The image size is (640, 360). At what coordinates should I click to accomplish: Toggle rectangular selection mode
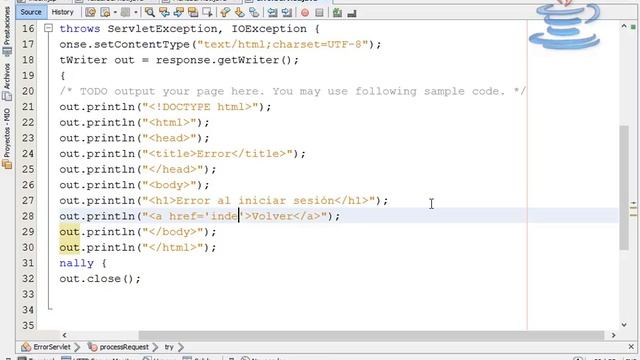point(207,13)
